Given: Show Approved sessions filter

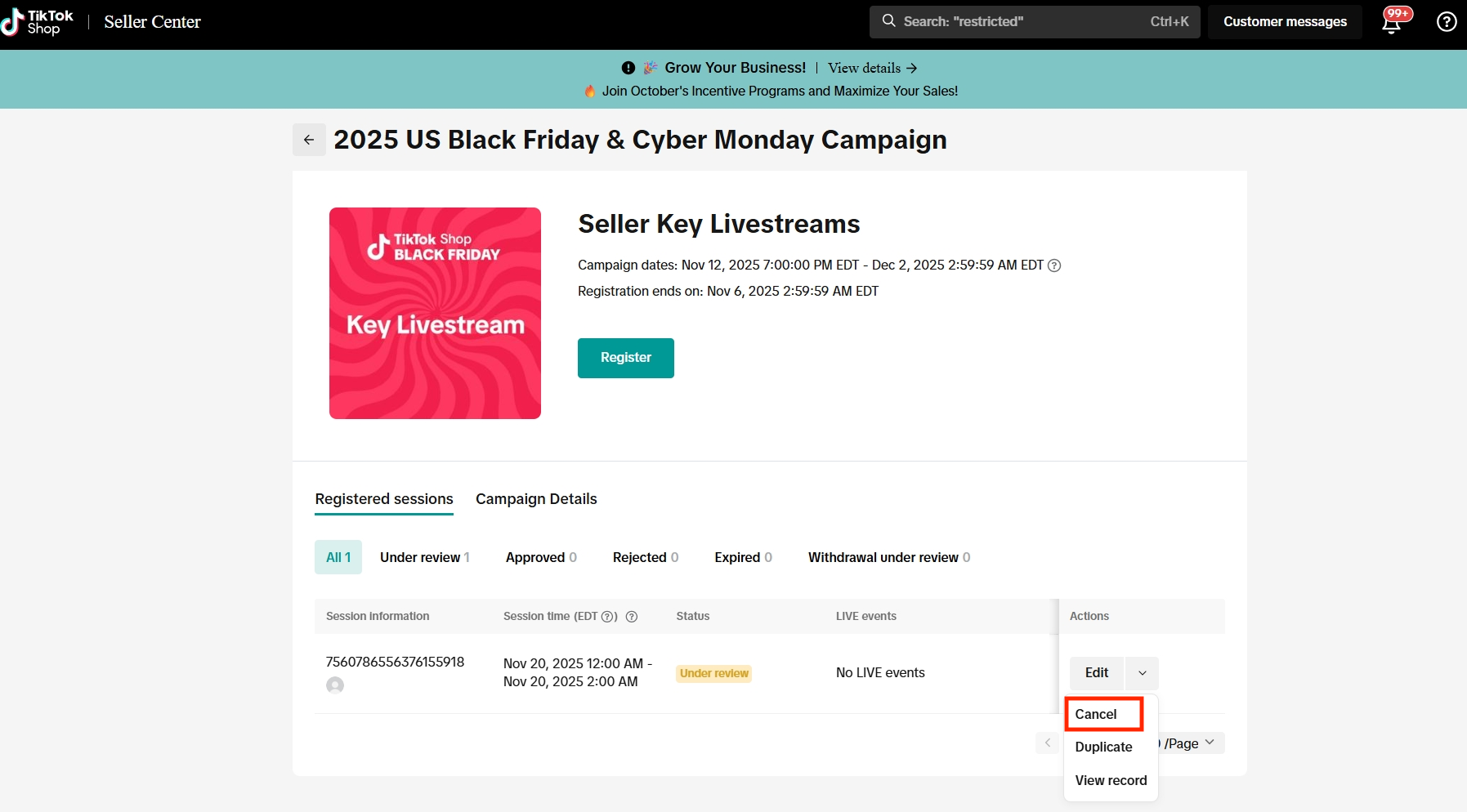Looking at the screenshot, I should pos(541,558).
